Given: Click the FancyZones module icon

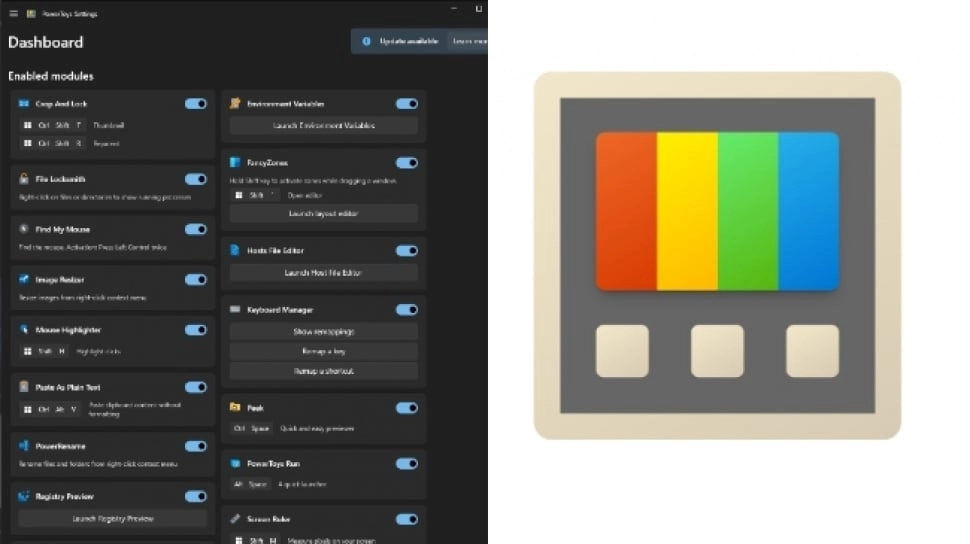Looking at the screenshot, I should [x=235, y=162].
